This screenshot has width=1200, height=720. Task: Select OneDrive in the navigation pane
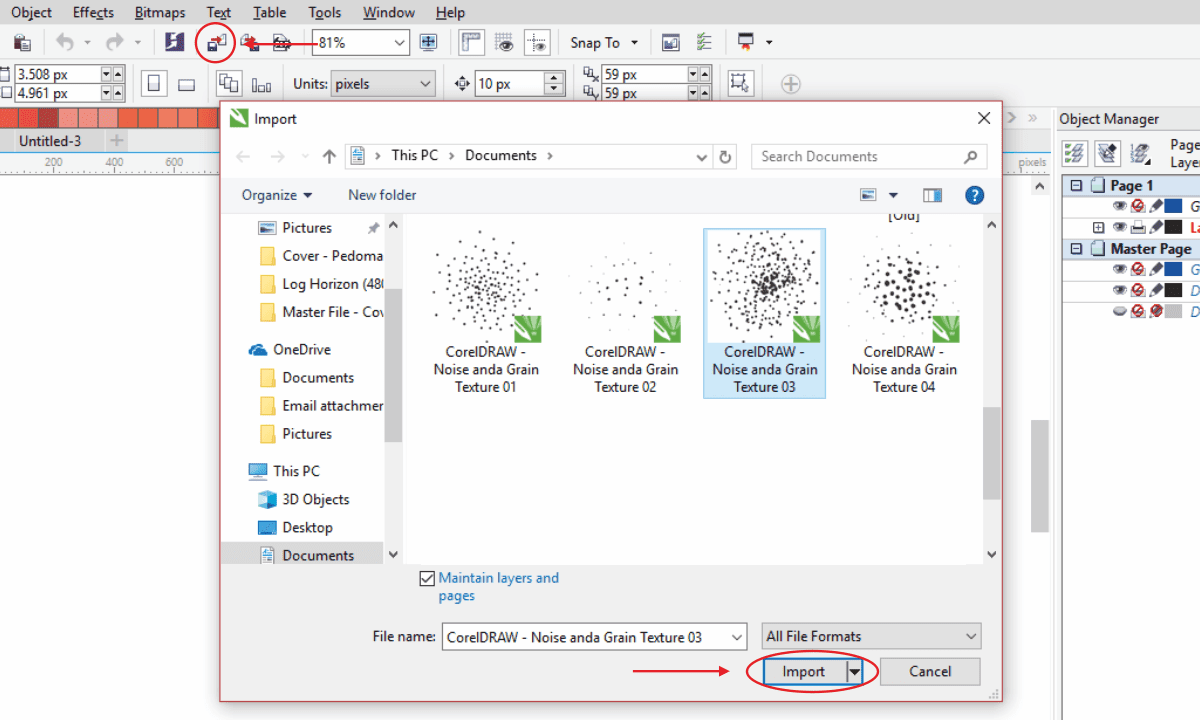tap(301, 349)
